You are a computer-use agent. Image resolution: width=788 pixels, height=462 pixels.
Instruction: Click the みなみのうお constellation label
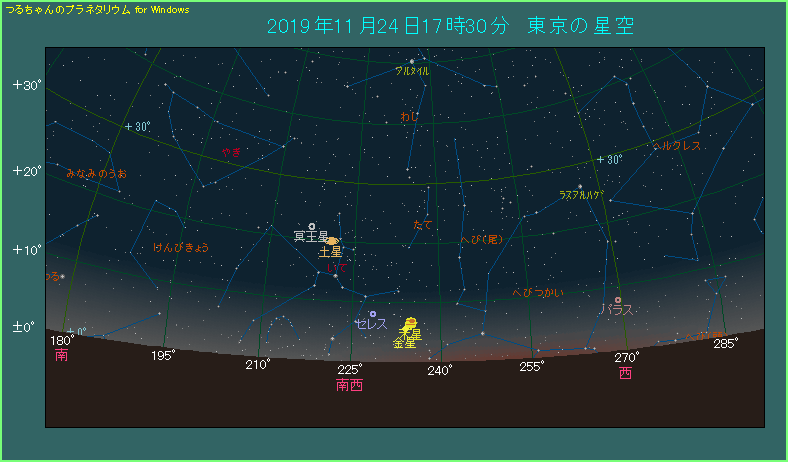pyautogui.click(x=96, y=173)
